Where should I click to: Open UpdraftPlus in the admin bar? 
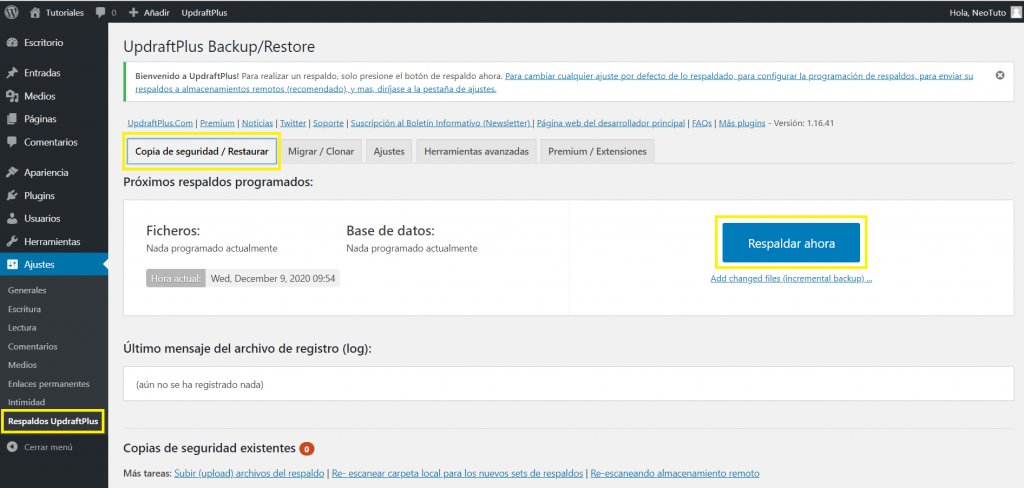coord(204,12)
